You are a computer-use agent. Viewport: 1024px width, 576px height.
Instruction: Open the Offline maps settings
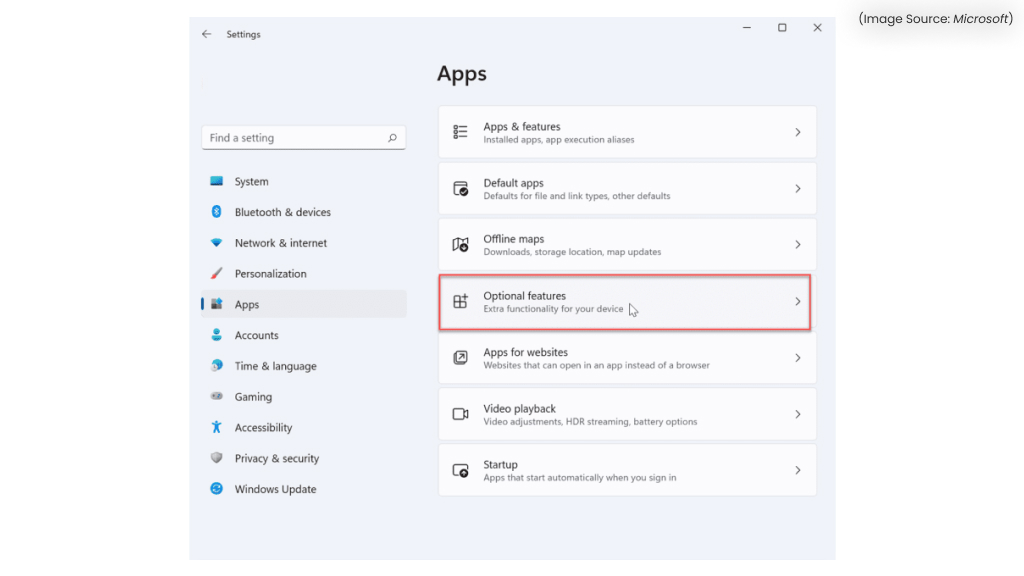(x=627, y=245)
